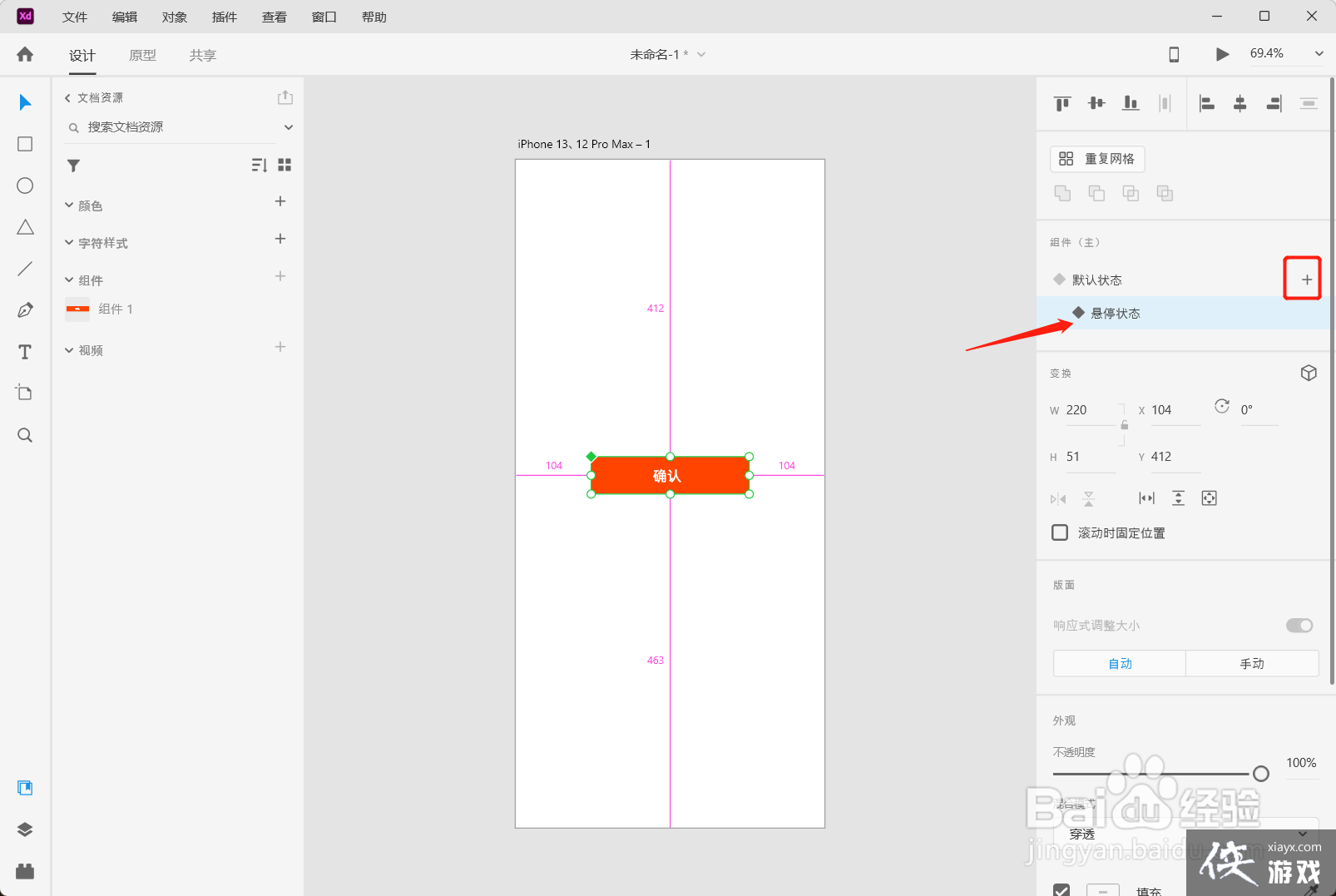This screenshot has width=1336, height=896.
Task: Select the Hover State row
Action: 1183,313
